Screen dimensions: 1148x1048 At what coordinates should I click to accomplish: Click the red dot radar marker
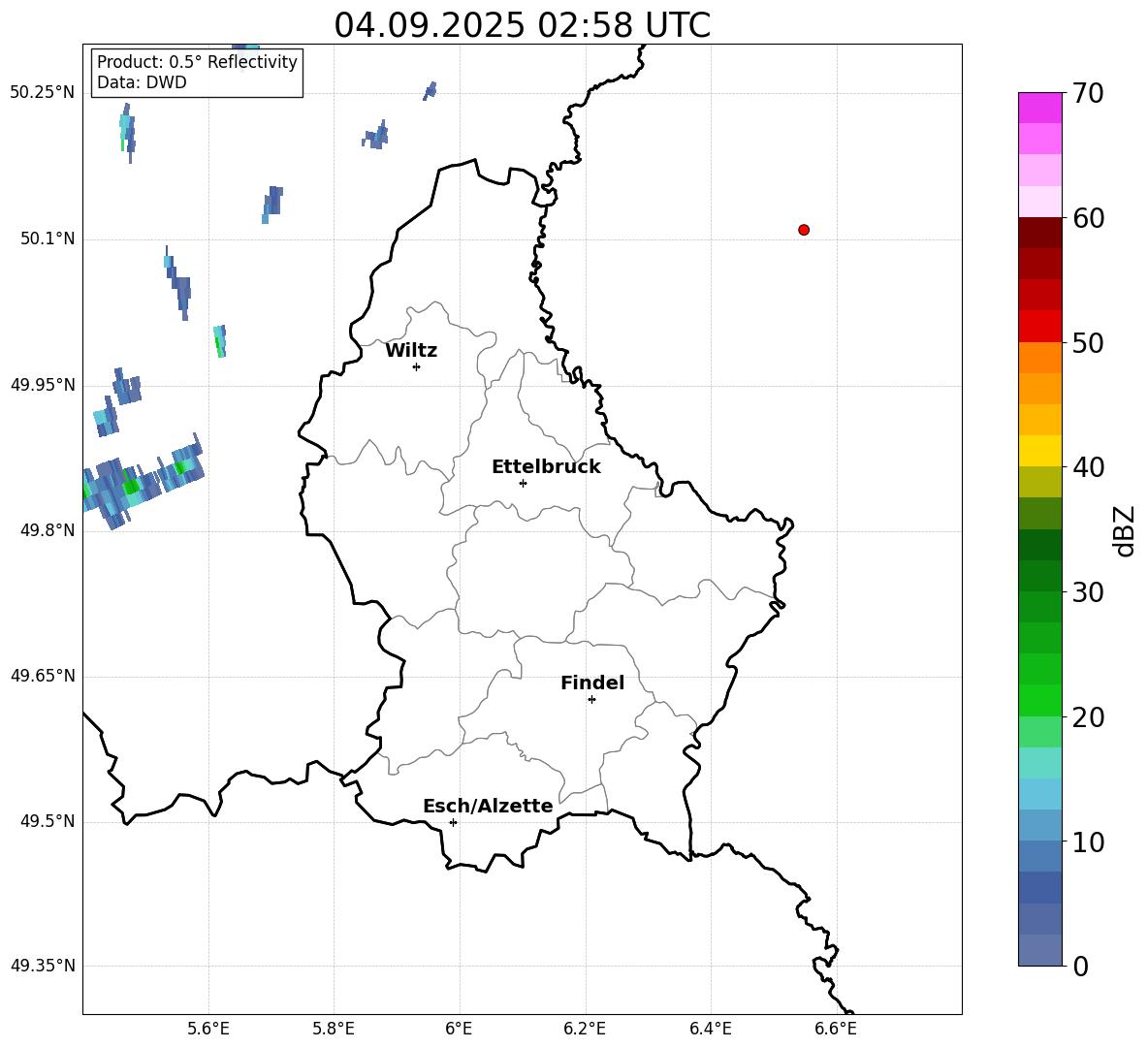pyautogui.click(x=803, y=230)
